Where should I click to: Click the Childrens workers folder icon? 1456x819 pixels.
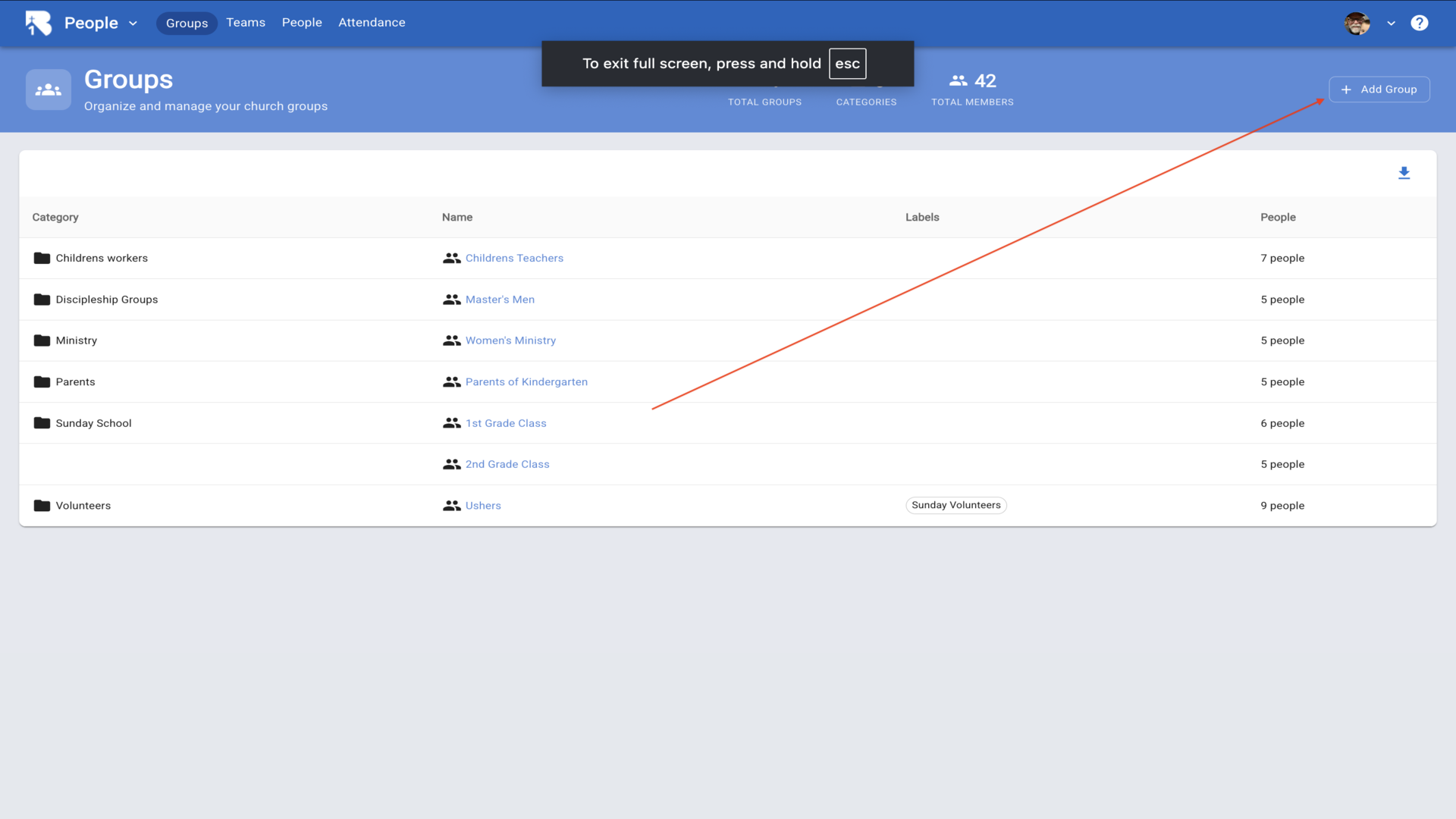(42, 258)
